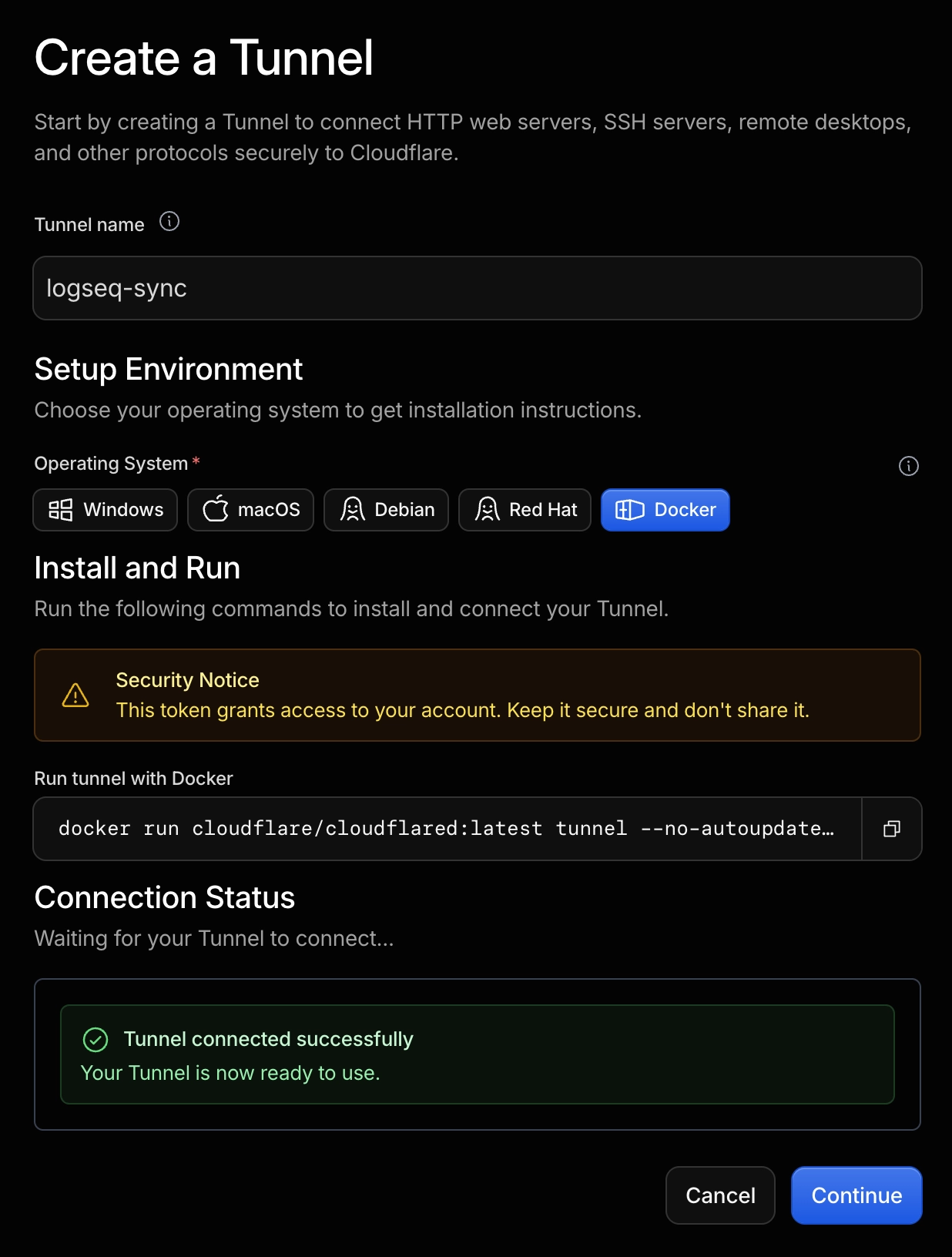
Task: Click the token warning message text
Action: coord(463,710)
